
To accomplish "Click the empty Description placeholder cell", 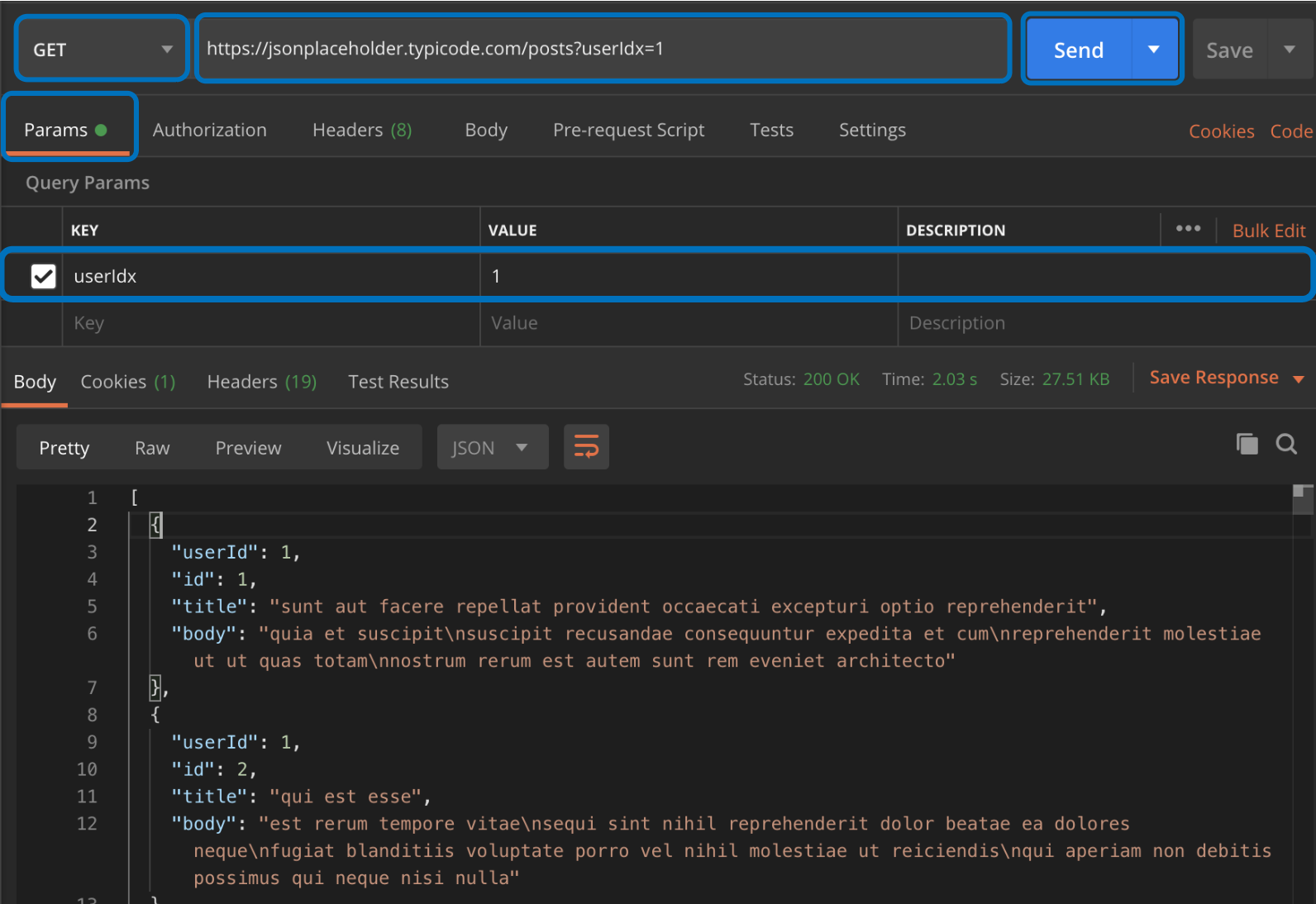I will [1106, 323].
